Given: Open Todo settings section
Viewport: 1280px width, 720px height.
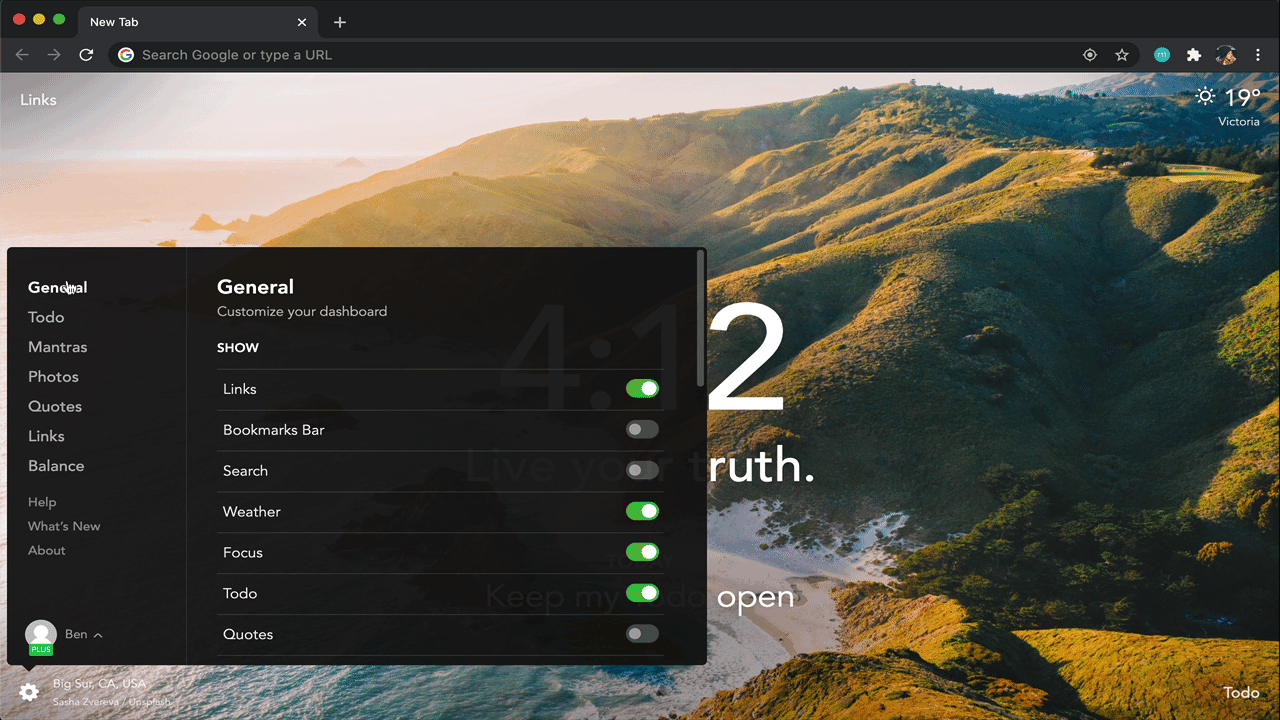Looking at the screenshot, I should coord(46,317).
